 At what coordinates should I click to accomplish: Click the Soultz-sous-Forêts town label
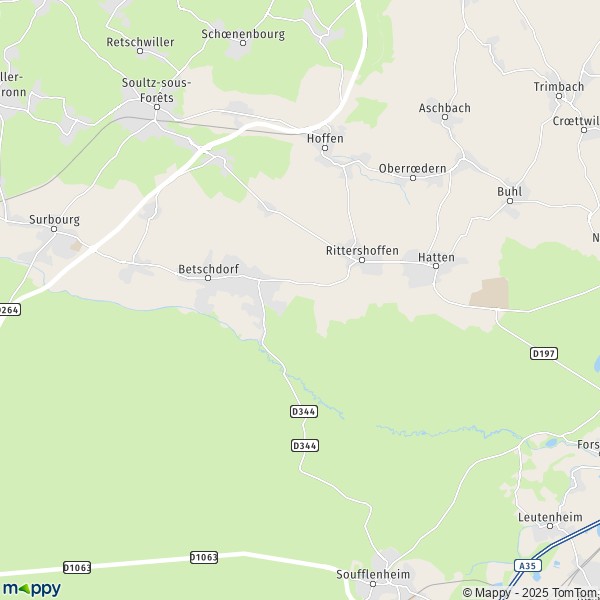[157, 90]
